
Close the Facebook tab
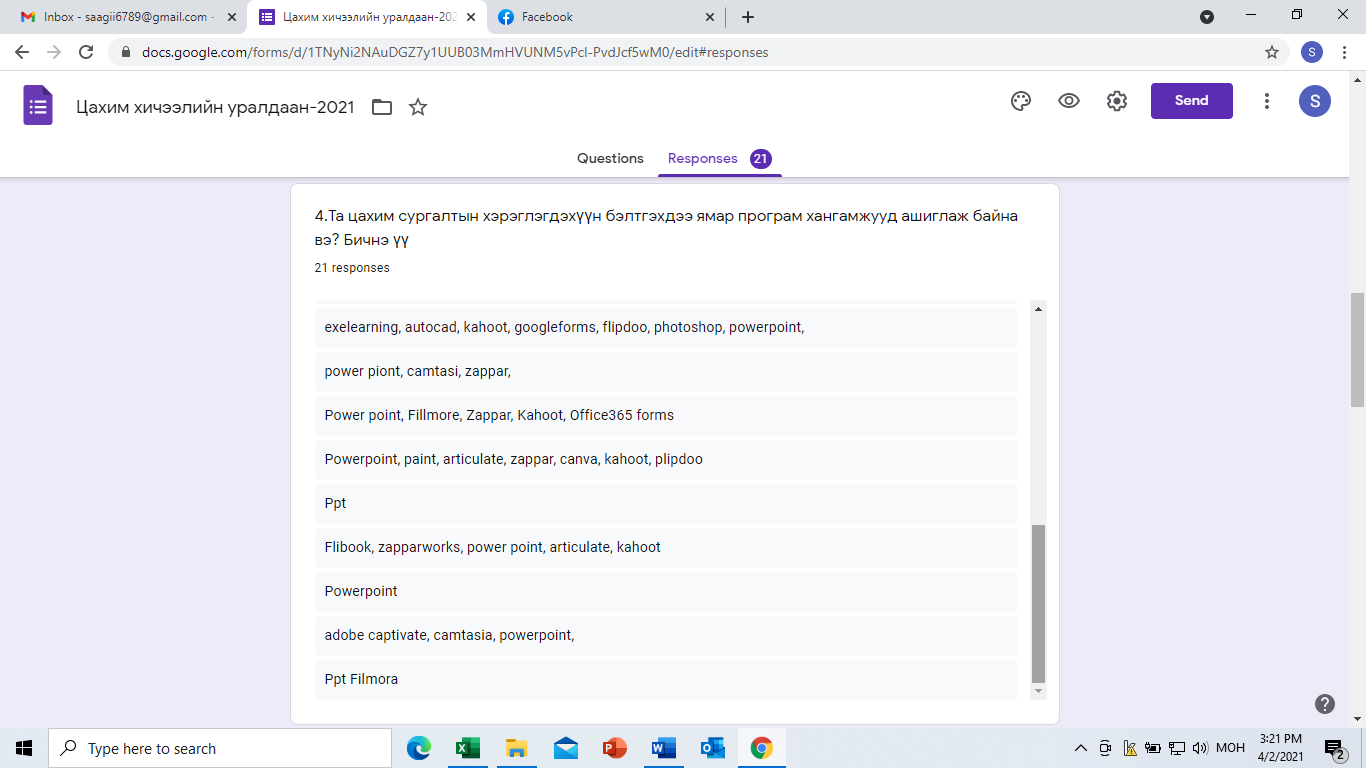pos(710,17)
